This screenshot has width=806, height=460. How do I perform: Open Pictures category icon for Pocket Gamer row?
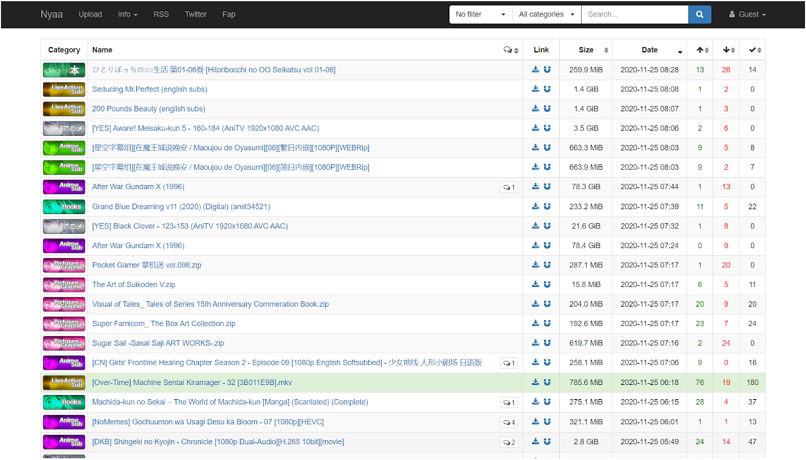coord(64,265)
